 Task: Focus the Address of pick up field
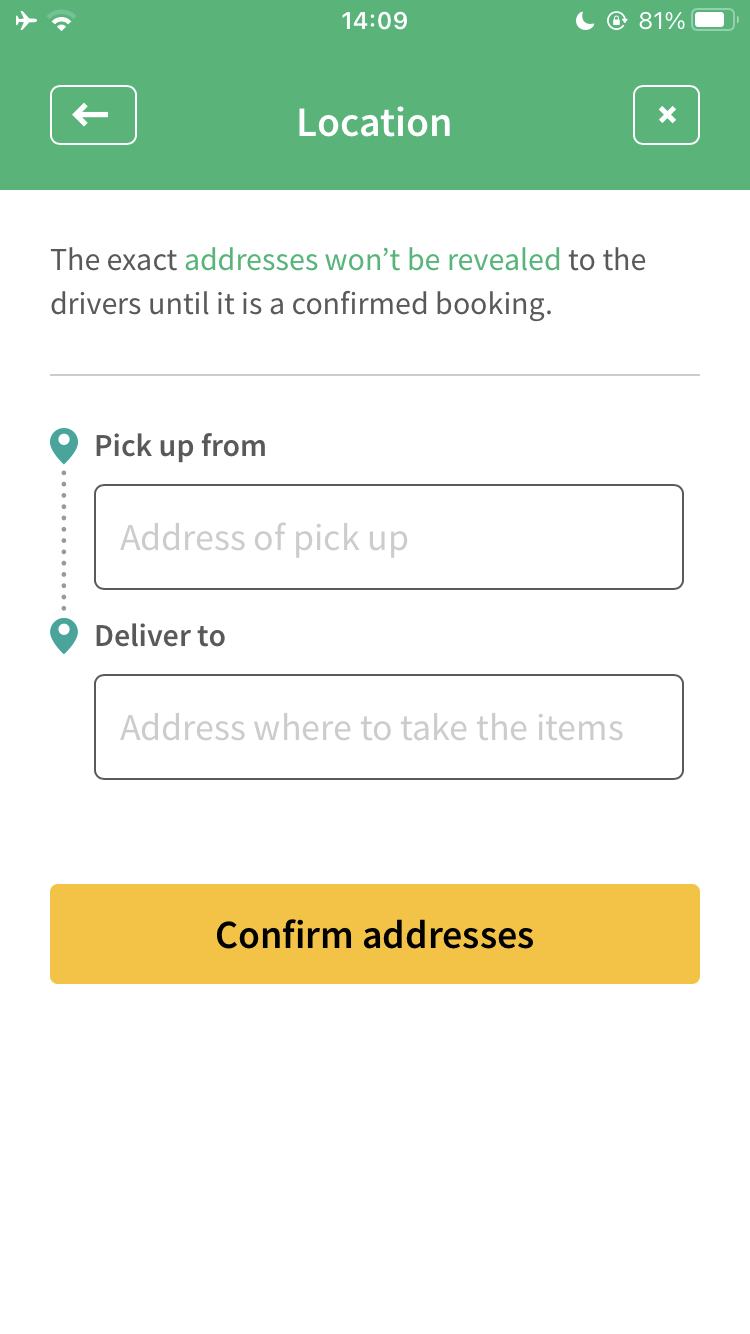pyautogui.click(x=389, y=537)
